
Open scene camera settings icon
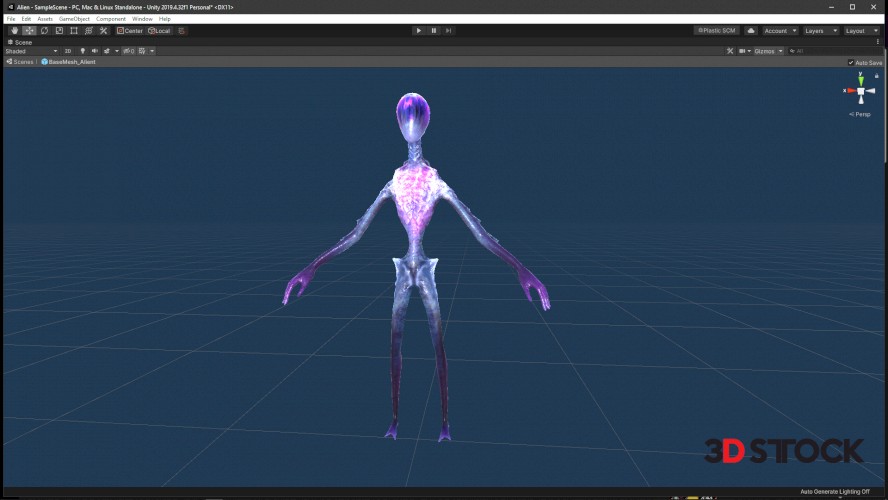pos(742,51)
